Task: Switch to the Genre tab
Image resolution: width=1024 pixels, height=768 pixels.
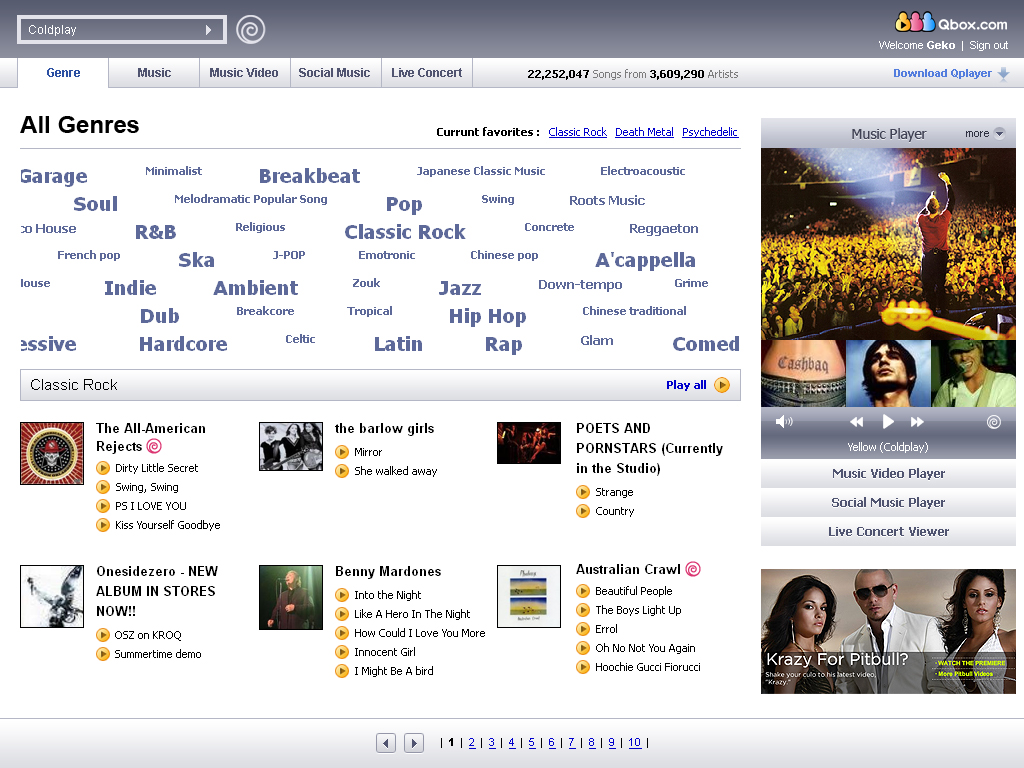Action: [63, 72]
